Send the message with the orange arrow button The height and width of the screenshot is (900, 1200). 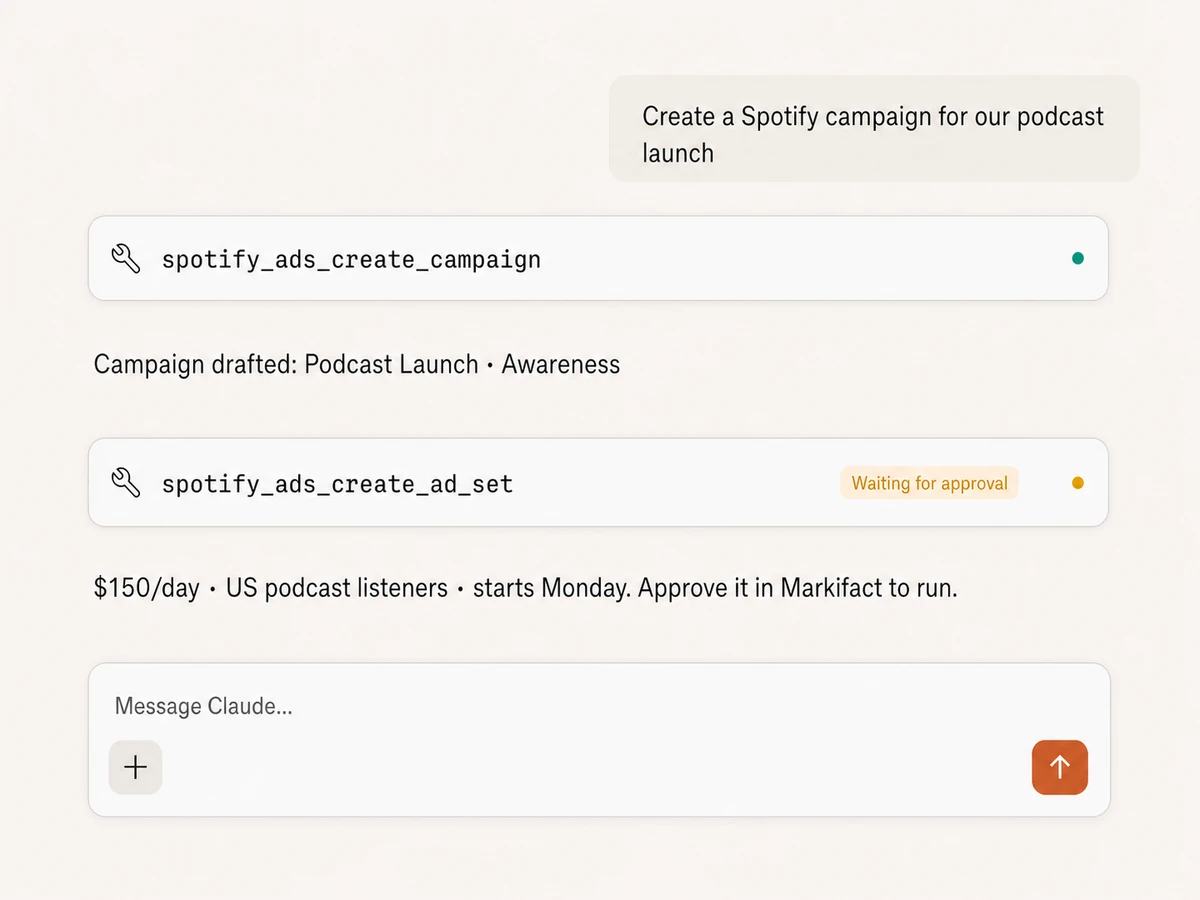[1060, 767]
